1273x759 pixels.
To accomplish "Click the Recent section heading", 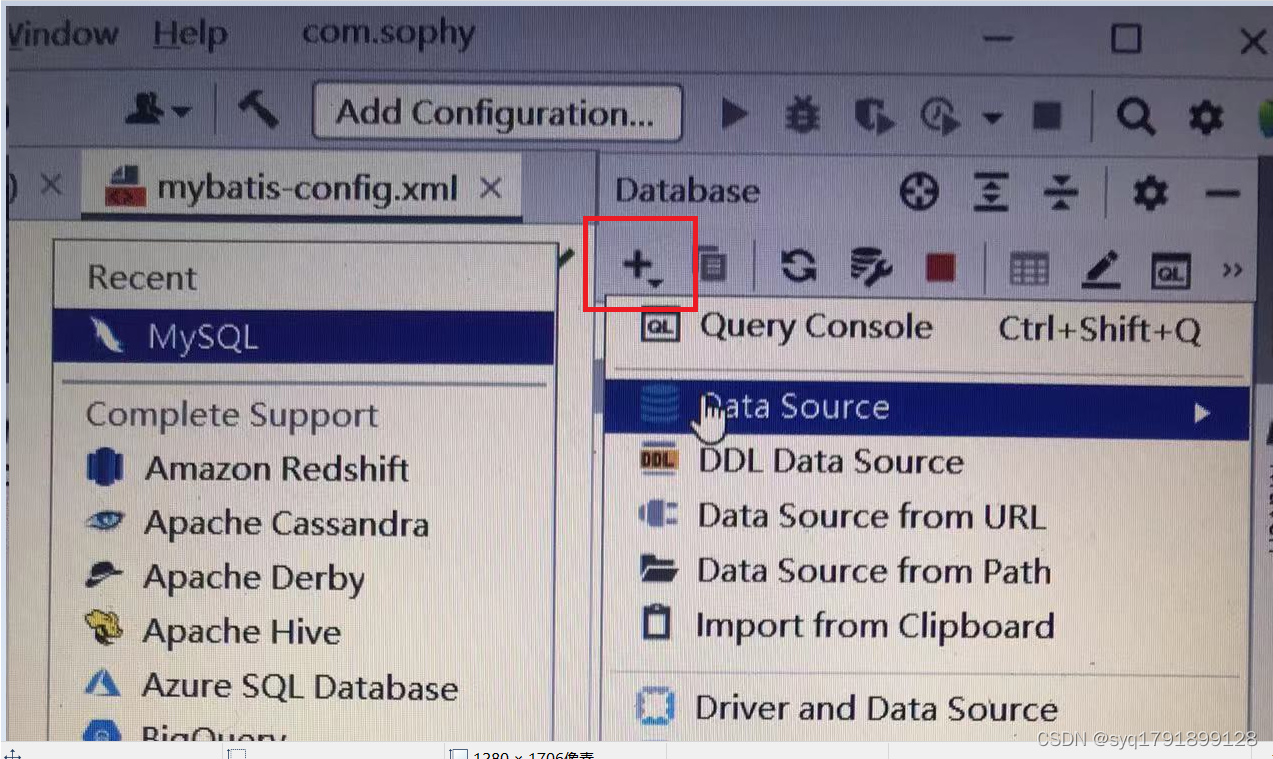I will click(x=142, y=278).
